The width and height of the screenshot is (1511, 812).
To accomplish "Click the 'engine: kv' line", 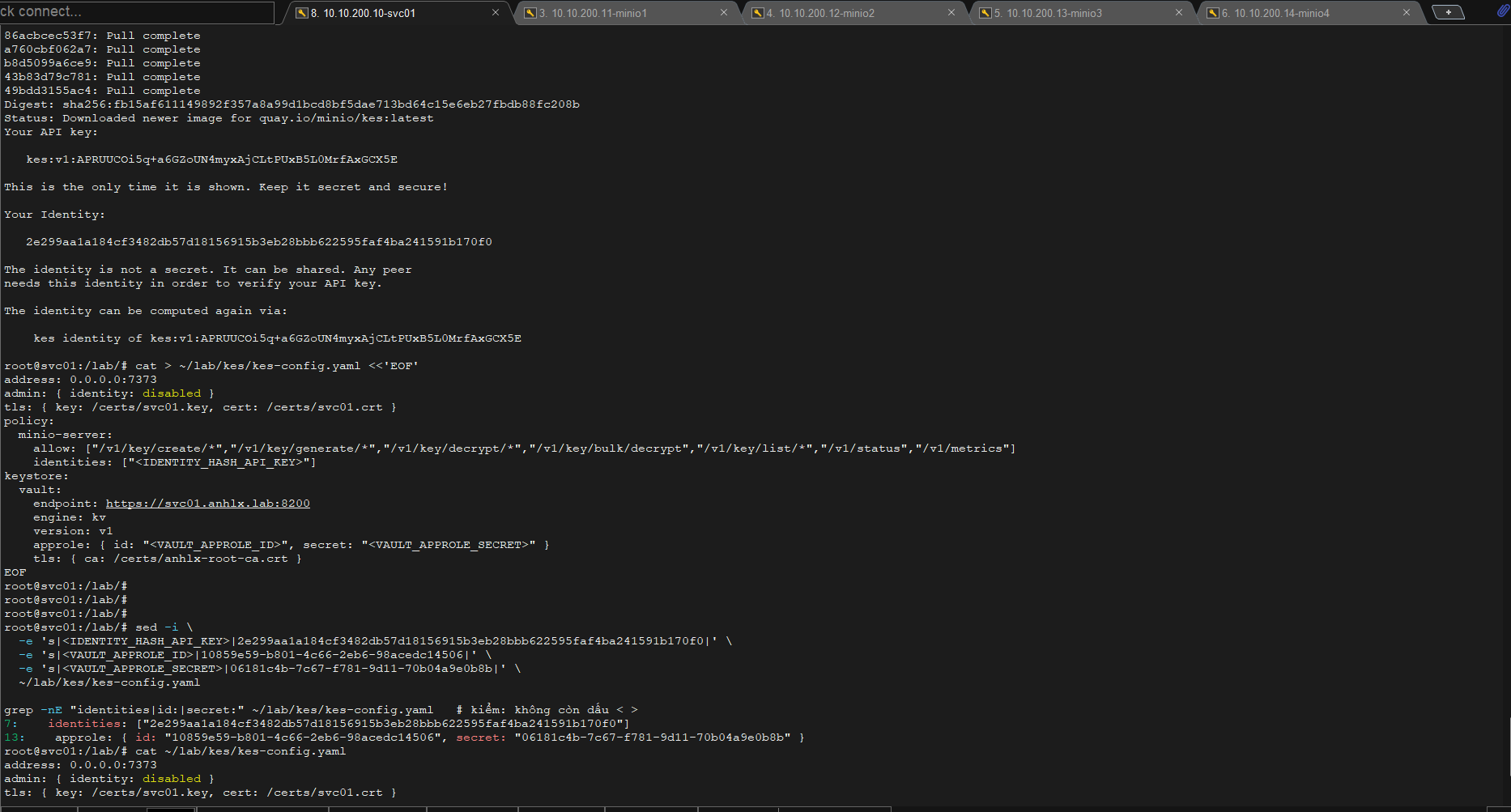I will tap(70, 517).
